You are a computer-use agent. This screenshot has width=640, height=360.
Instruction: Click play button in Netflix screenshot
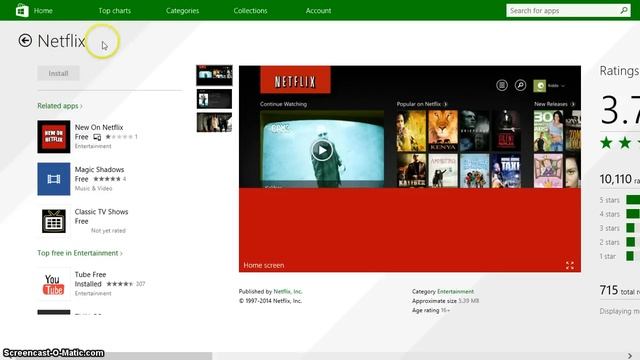click(x=322, y=150)
